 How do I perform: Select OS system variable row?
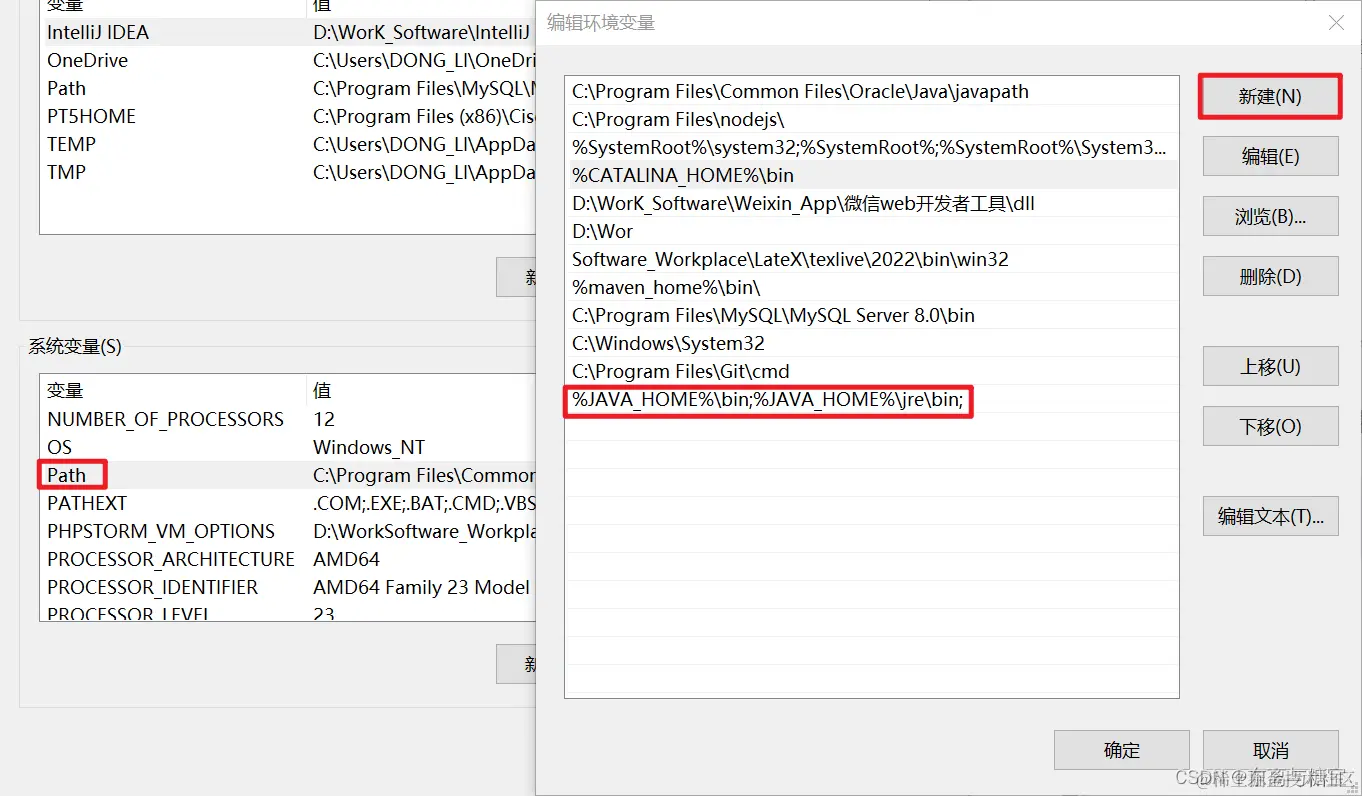[288, 447]
